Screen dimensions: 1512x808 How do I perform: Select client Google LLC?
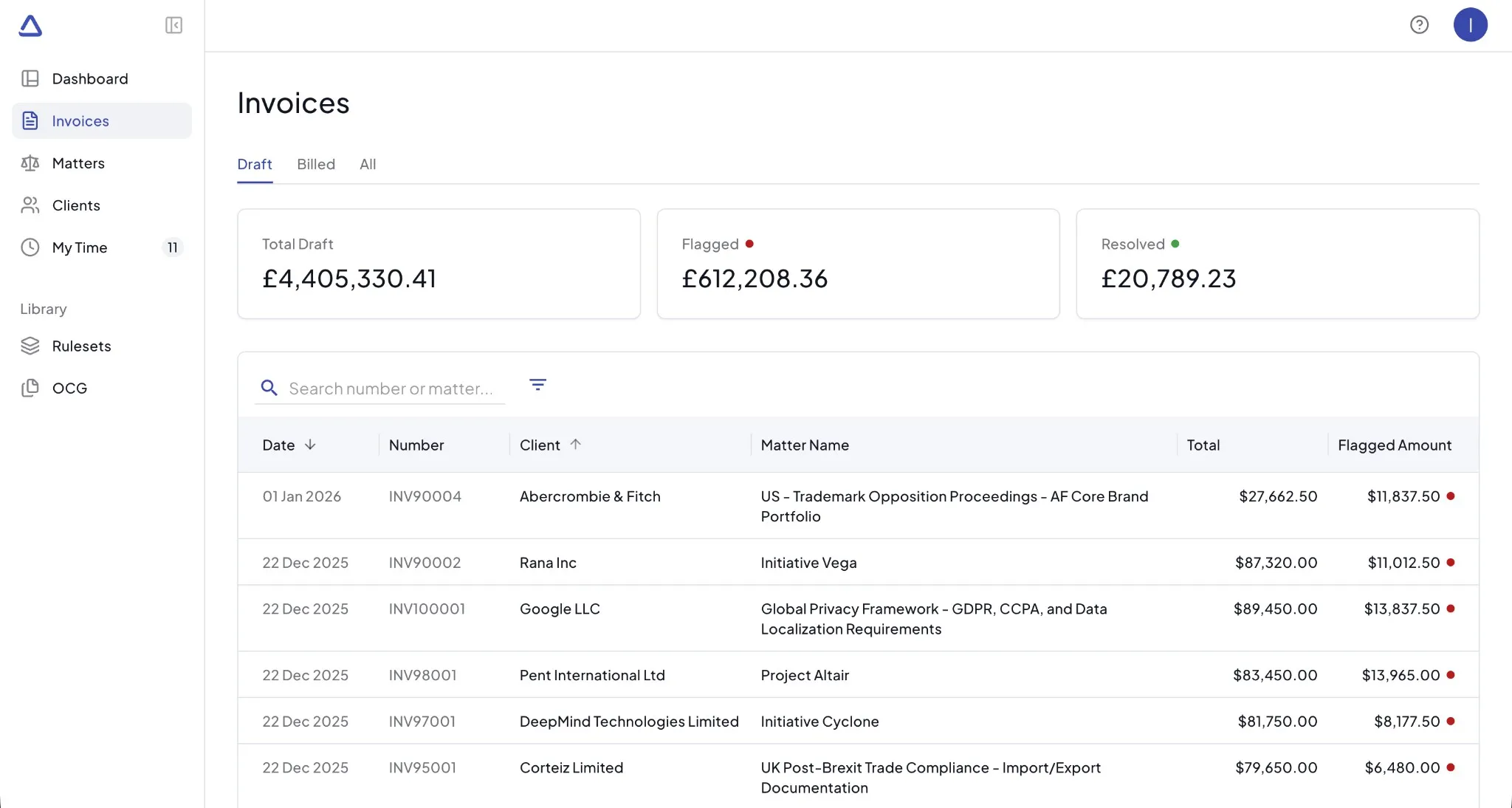[560, 609]
